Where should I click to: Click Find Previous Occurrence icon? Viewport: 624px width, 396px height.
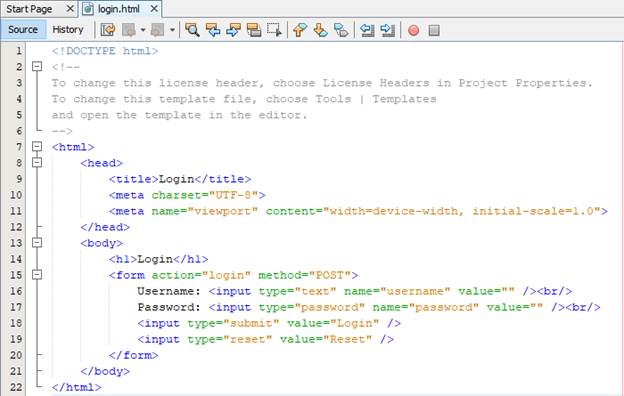point(213,30)
